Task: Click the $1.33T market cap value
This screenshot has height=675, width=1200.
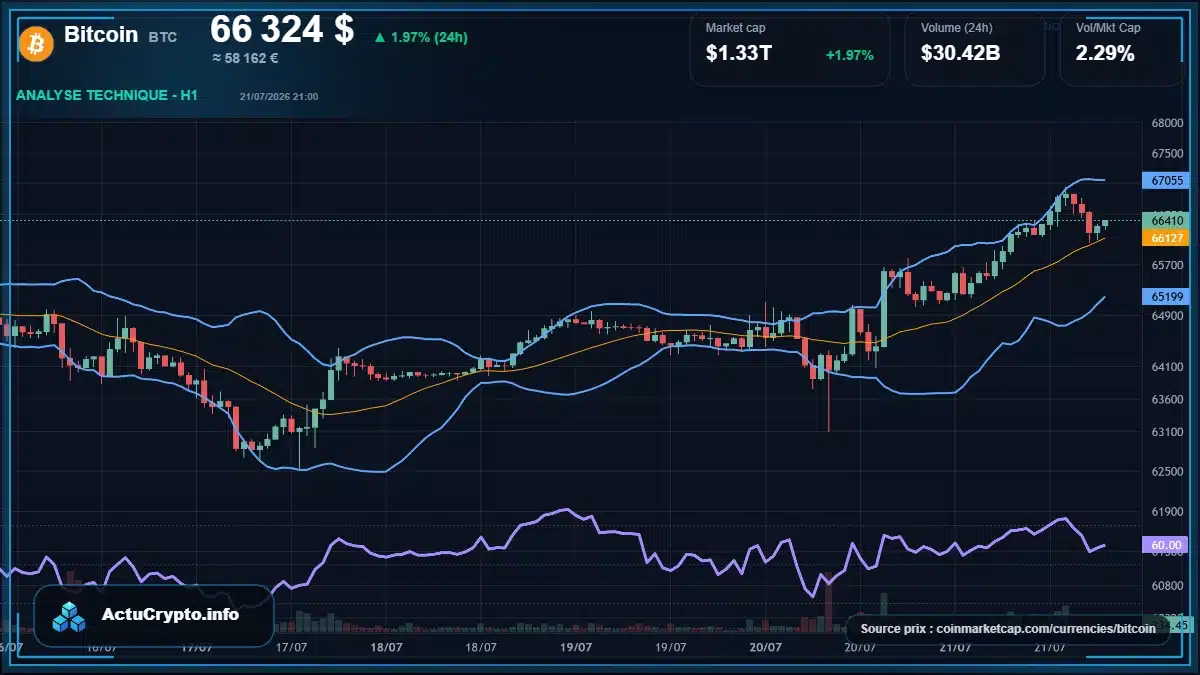Action: (739, 54)
